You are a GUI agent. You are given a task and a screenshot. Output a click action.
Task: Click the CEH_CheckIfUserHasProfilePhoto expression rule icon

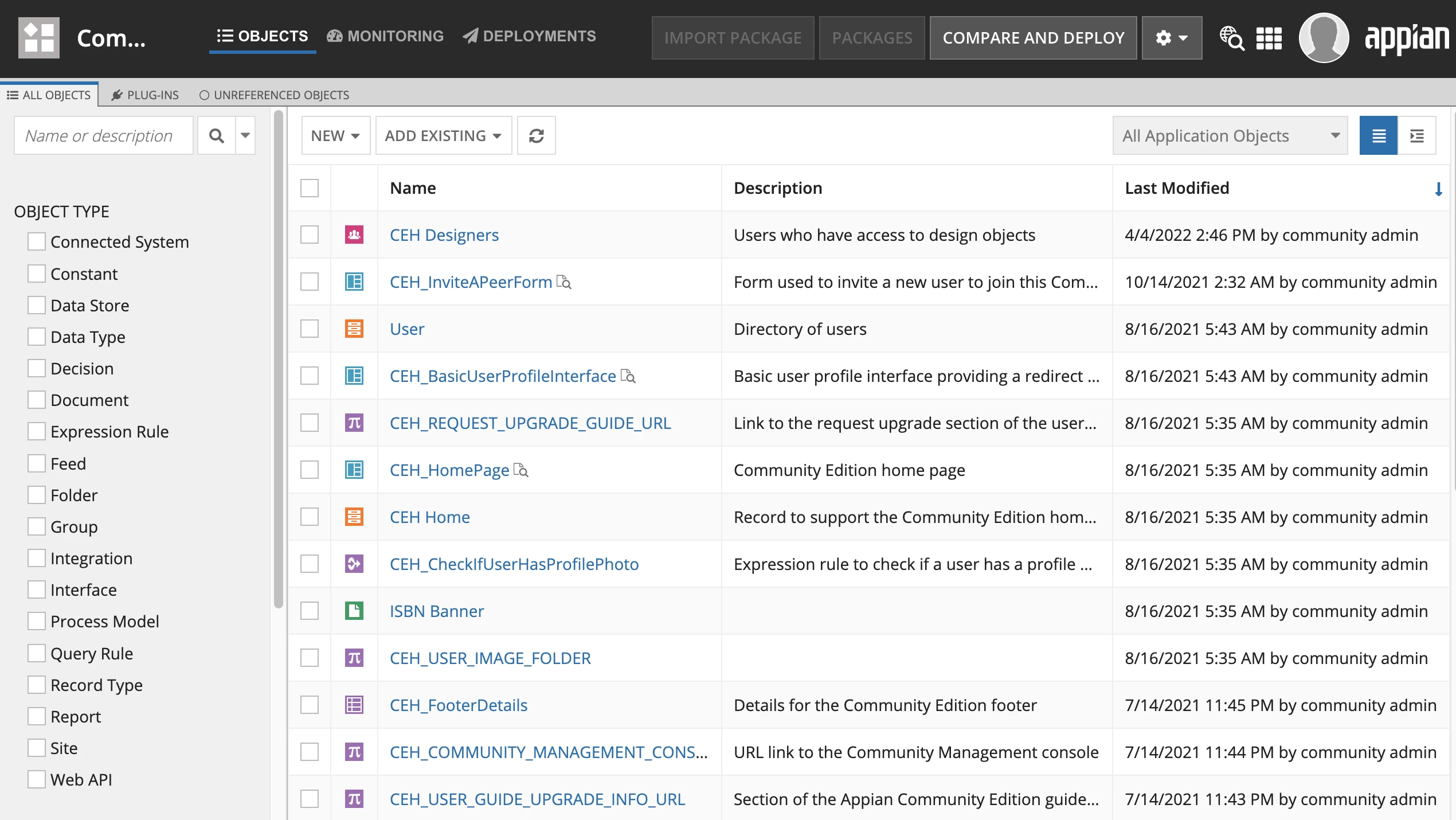[x=354, y=564]
